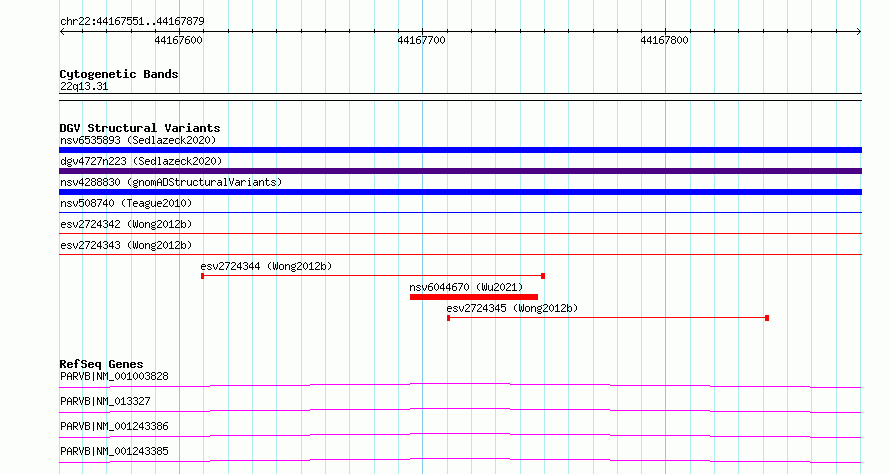
Task: Click the 44167700 ruler position label
Action: [421, 40]
